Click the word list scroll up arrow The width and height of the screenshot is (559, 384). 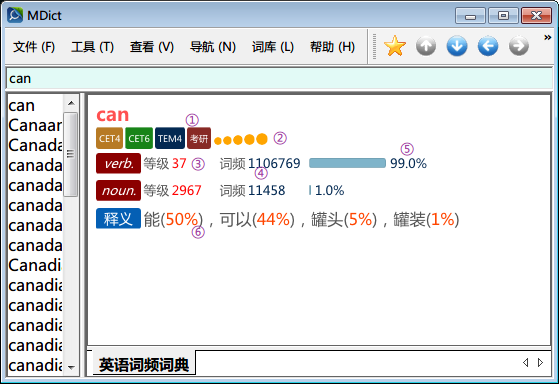pos(71,103)
